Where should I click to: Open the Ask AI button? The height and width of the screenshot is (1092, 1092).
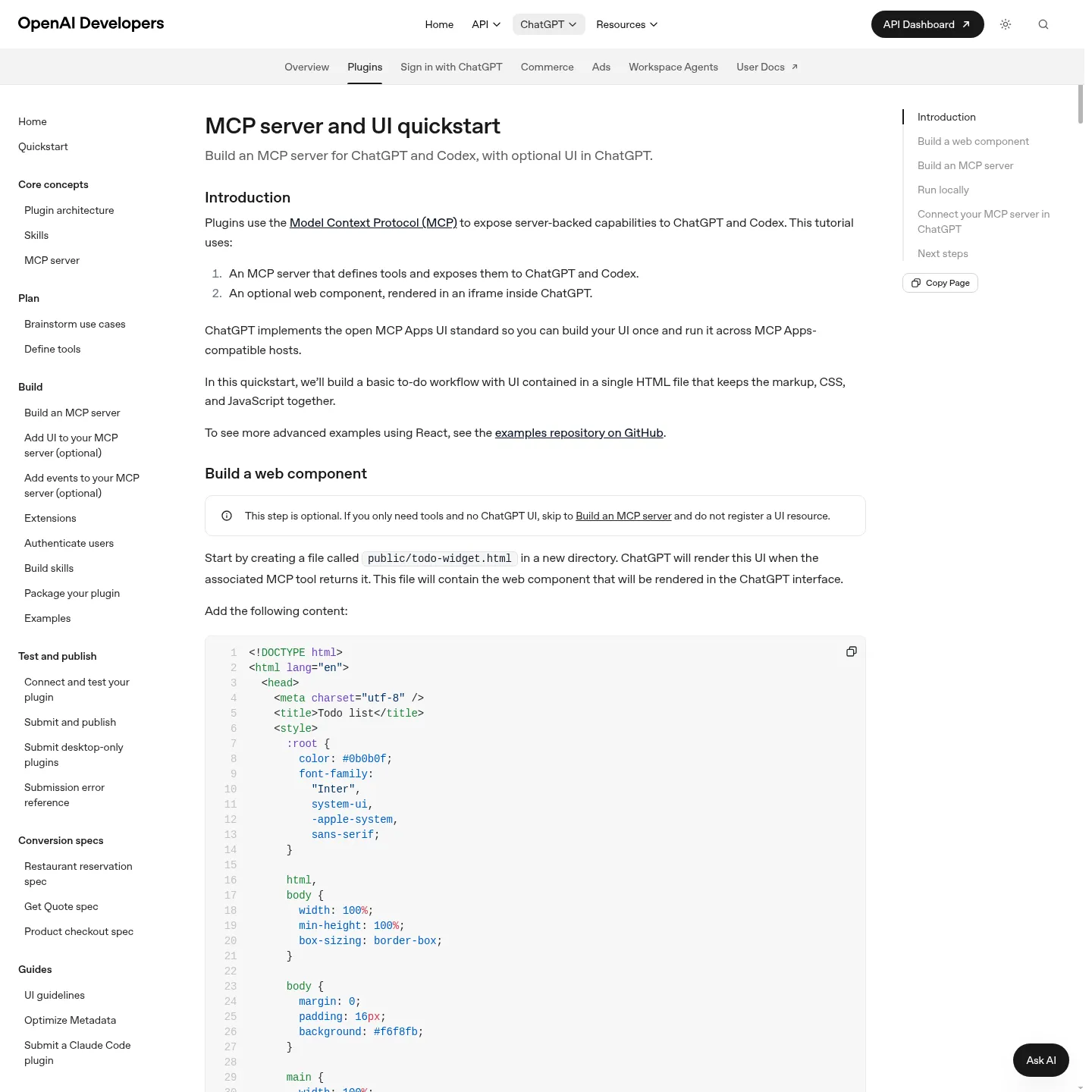click(x=1041, y=1060)
